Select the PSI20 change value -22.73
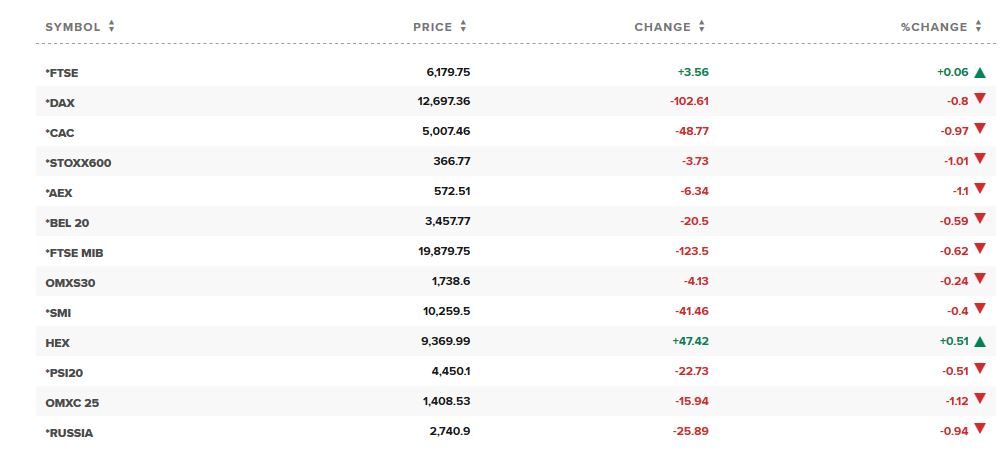This screenshot has height=459, width=1003. [692, 371]
